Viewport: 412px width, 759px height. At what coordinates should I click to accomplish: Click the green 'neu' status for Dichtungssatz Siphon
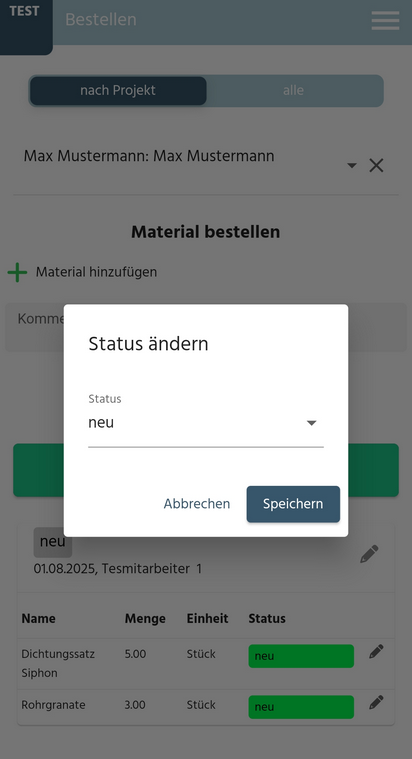click(x=301, y=656)
